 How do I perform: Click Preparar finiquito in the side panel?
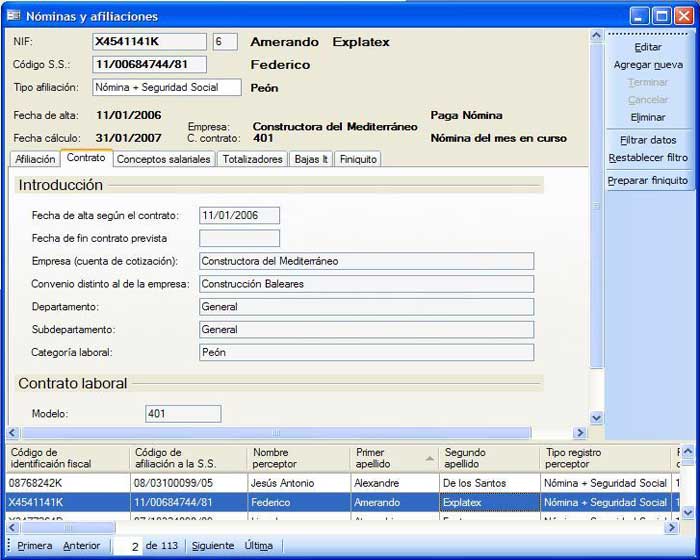[648, 180]
